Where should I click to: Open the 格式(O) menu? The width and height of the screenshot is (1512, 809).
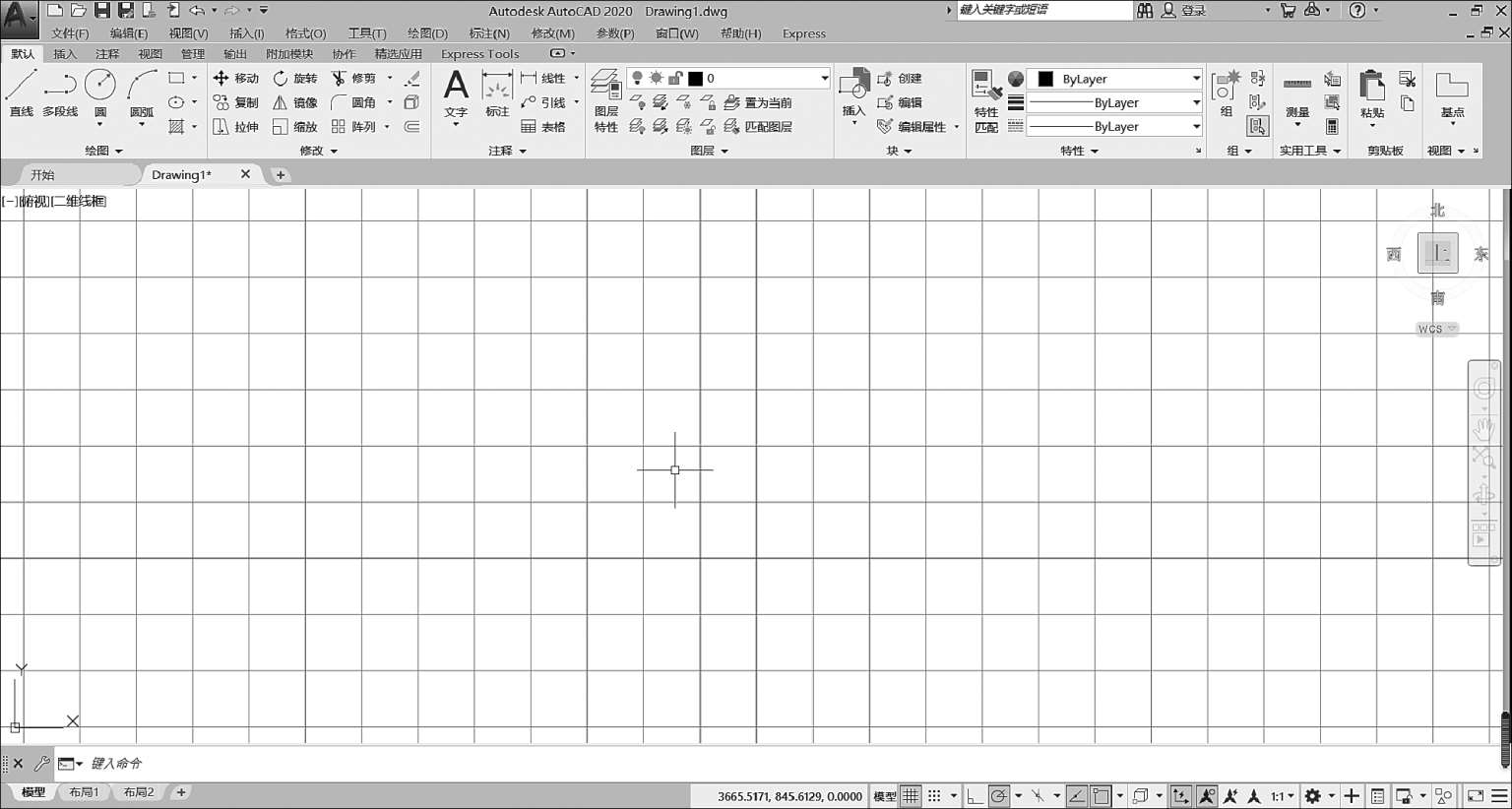[x=305, y=33]
